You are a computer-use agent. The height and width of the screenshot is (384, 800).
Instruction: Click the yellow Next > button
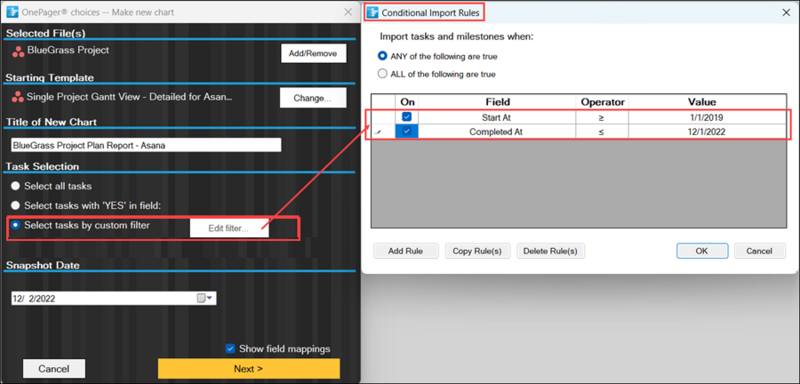pyautogui.click(x=248, y=369)
